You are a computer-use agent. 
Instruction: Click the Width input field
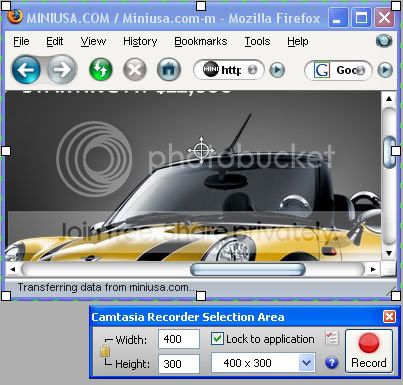[179, 339]
